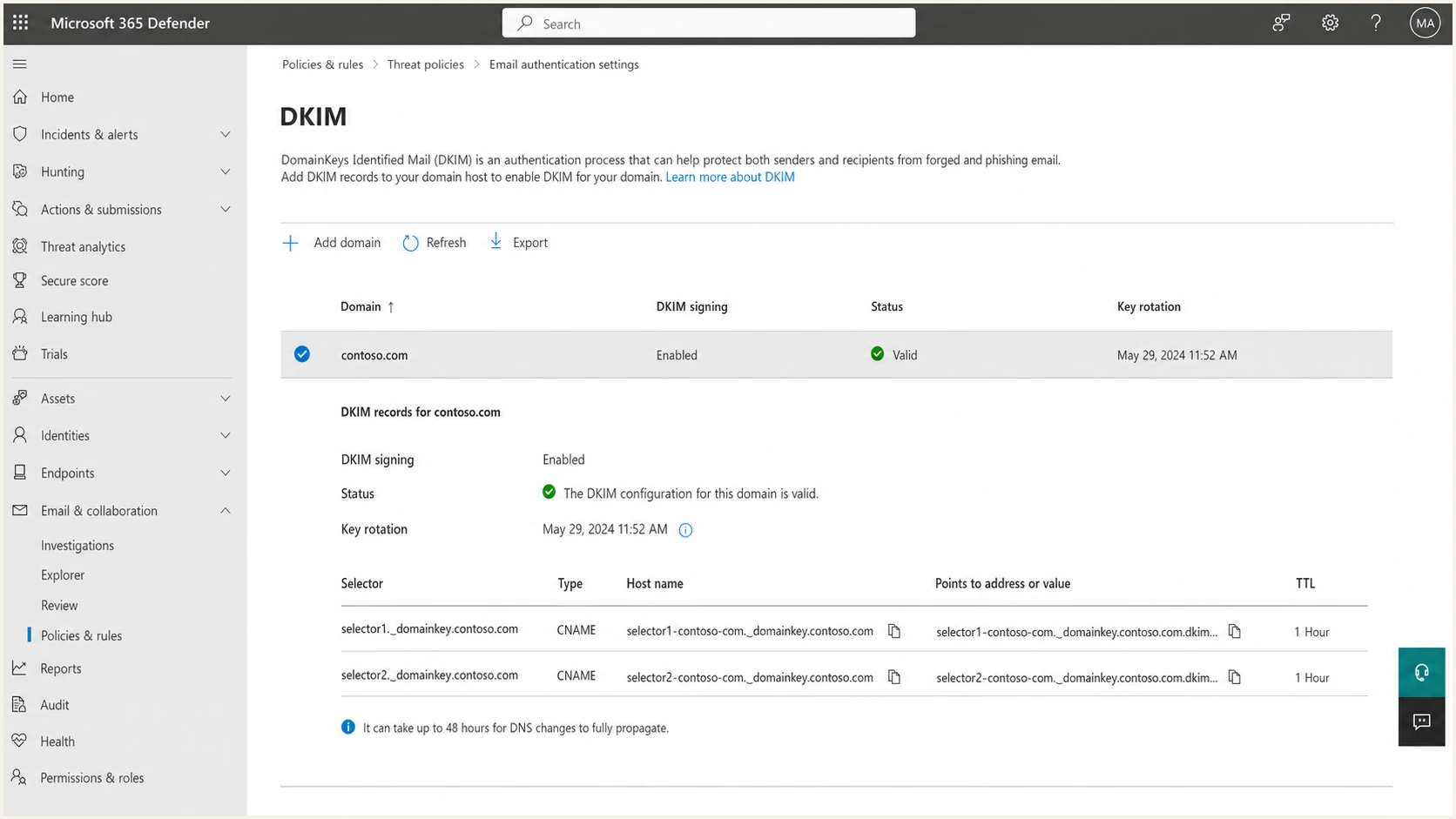This screenshot has width=1456, height=819.
Task: Open Policies & rules sidebar item
Action: [x=81, y=635]
